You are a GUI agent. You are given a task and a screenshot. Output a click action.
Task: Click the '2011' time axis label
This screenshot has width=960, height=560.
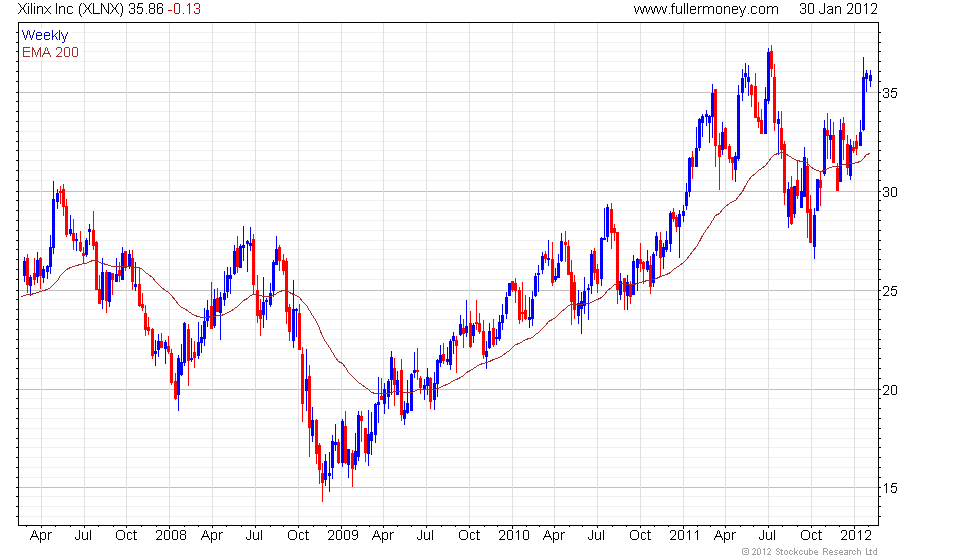click(x=684, y=536)
